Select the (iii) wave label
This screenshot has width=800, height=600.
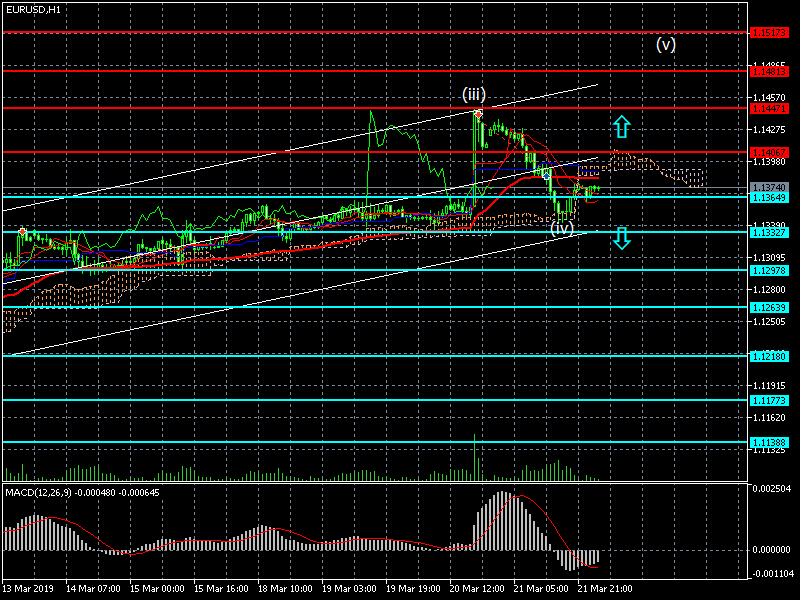point(473,94)
